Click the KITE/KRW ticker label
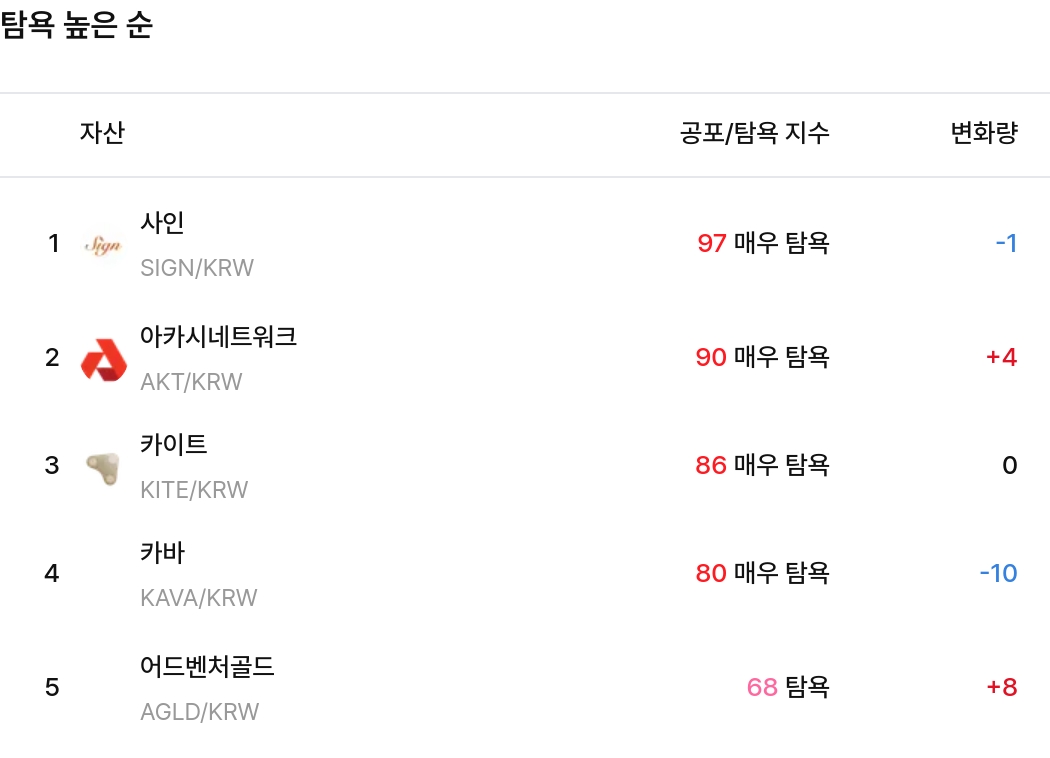Image resolution: width=1050 pixels, height=758 pixels. 194,490
